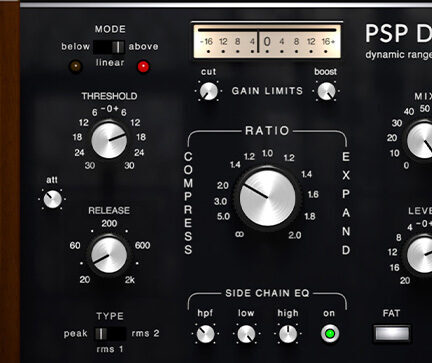Click the 'rms 2' type label

coord(146,333)
